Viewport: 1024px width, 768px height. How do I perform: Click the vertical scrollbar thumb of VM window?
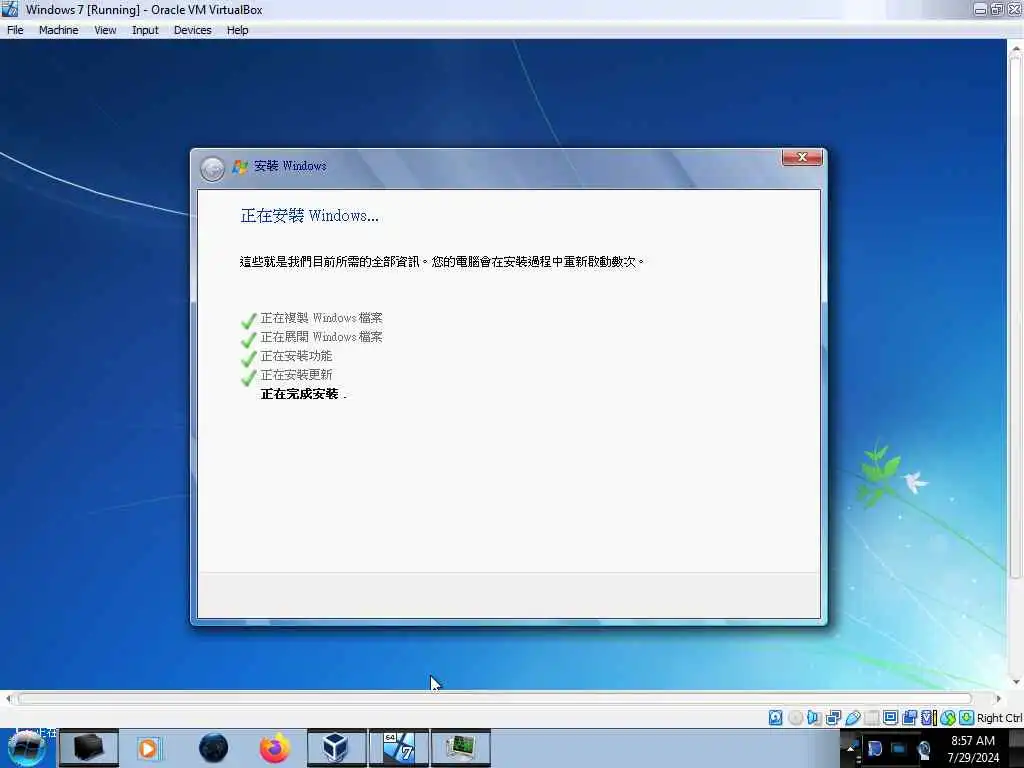(x=1016, y=317)
